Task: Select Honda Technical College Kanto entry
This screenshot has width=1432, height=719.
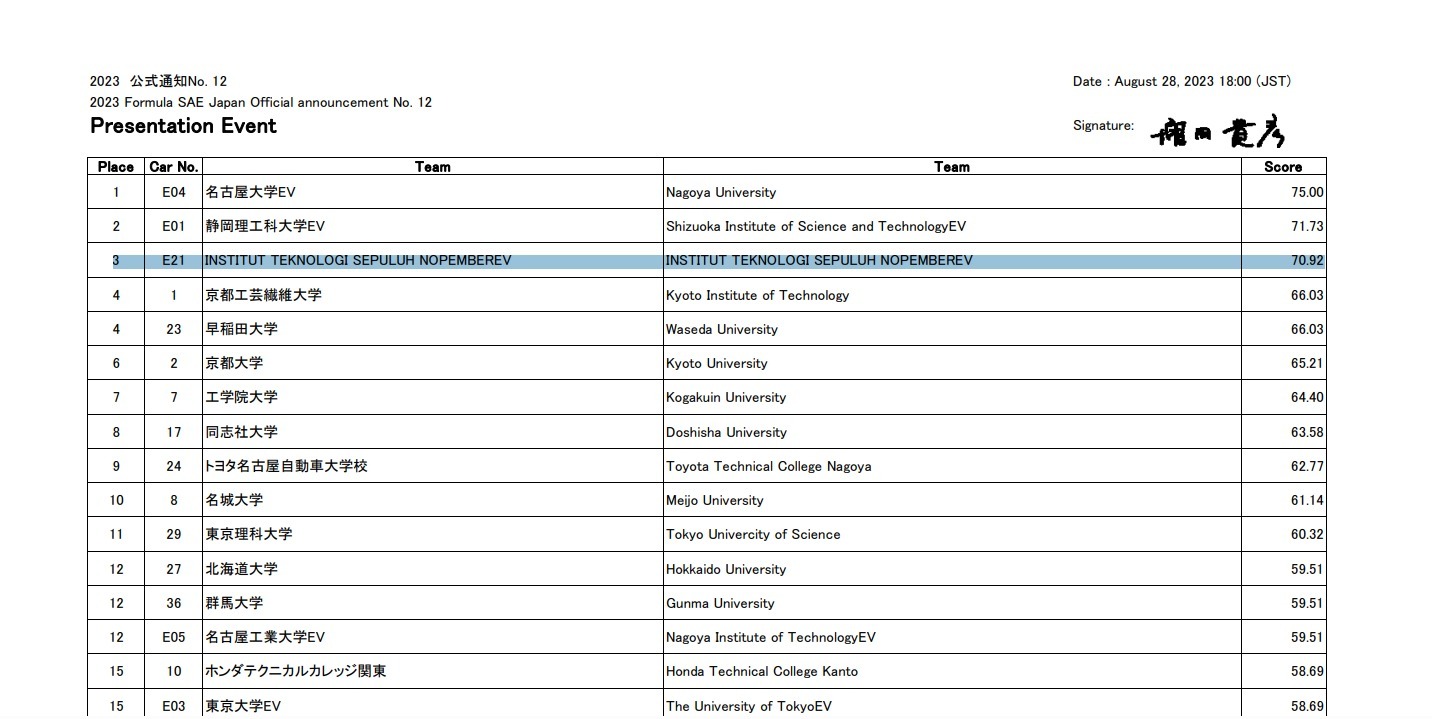Action: click(761, 671)
